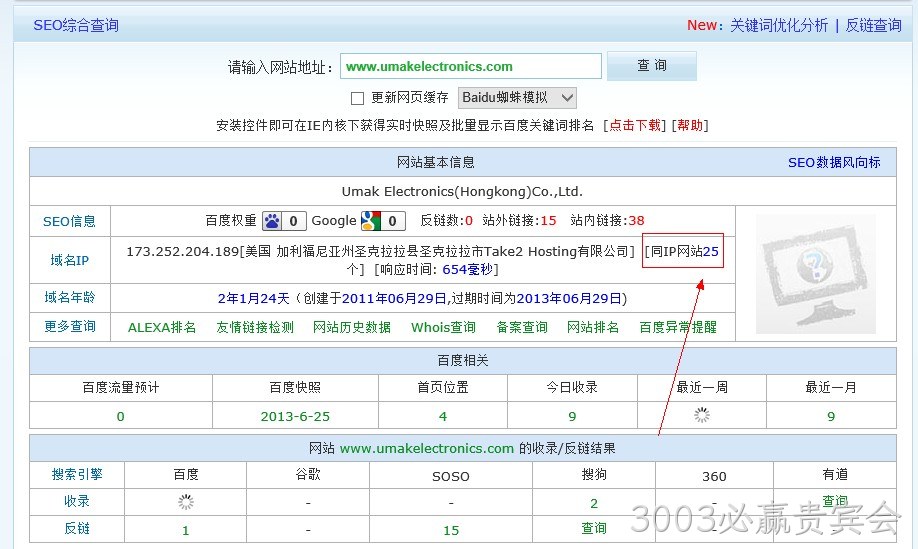The width and height of the screenshot is (918, 549).
Task: Click the 帮助 link
Action: pyautogui.click(x=690, y=125)
